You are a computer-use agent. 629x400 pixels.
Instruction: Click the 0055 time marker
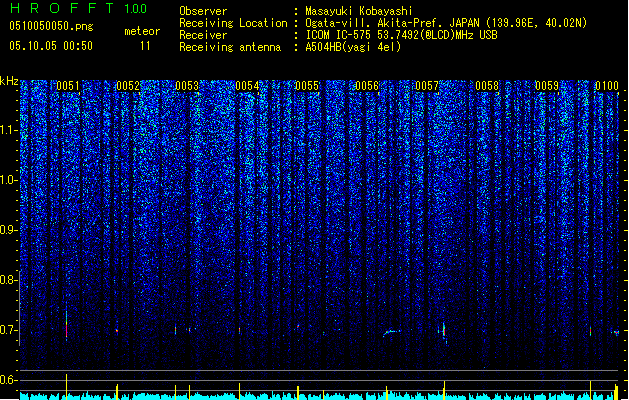[x=307, y=86]
